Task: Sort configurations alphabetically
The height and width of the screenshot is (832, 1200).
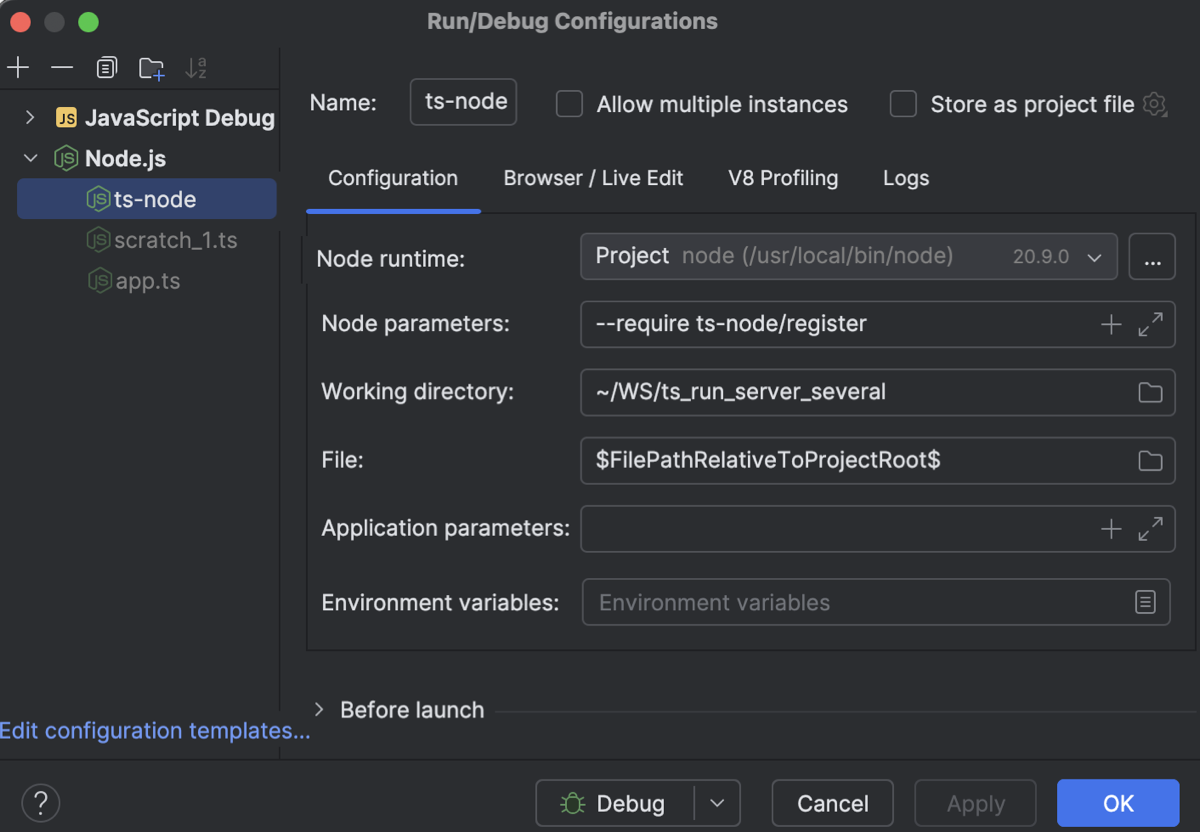Action: click(196, 68)
